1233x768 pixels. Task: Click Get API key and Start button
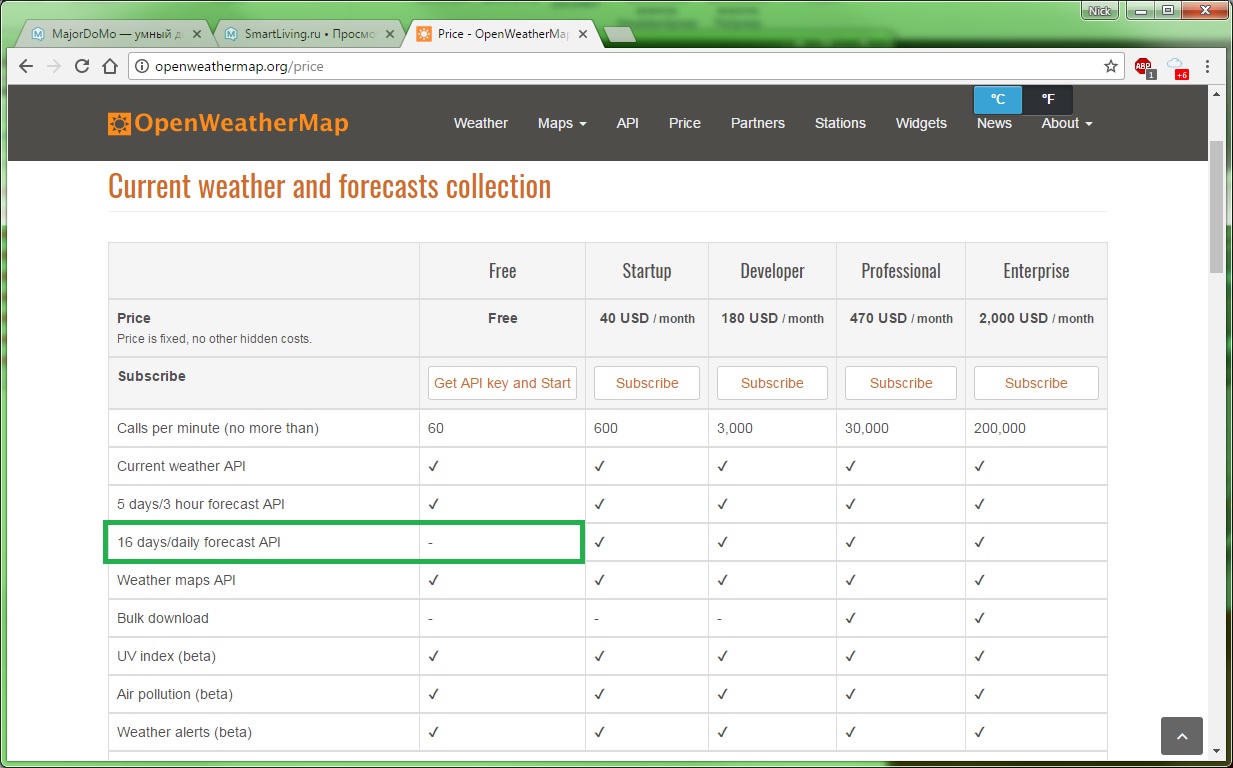(x=502, y=383)
